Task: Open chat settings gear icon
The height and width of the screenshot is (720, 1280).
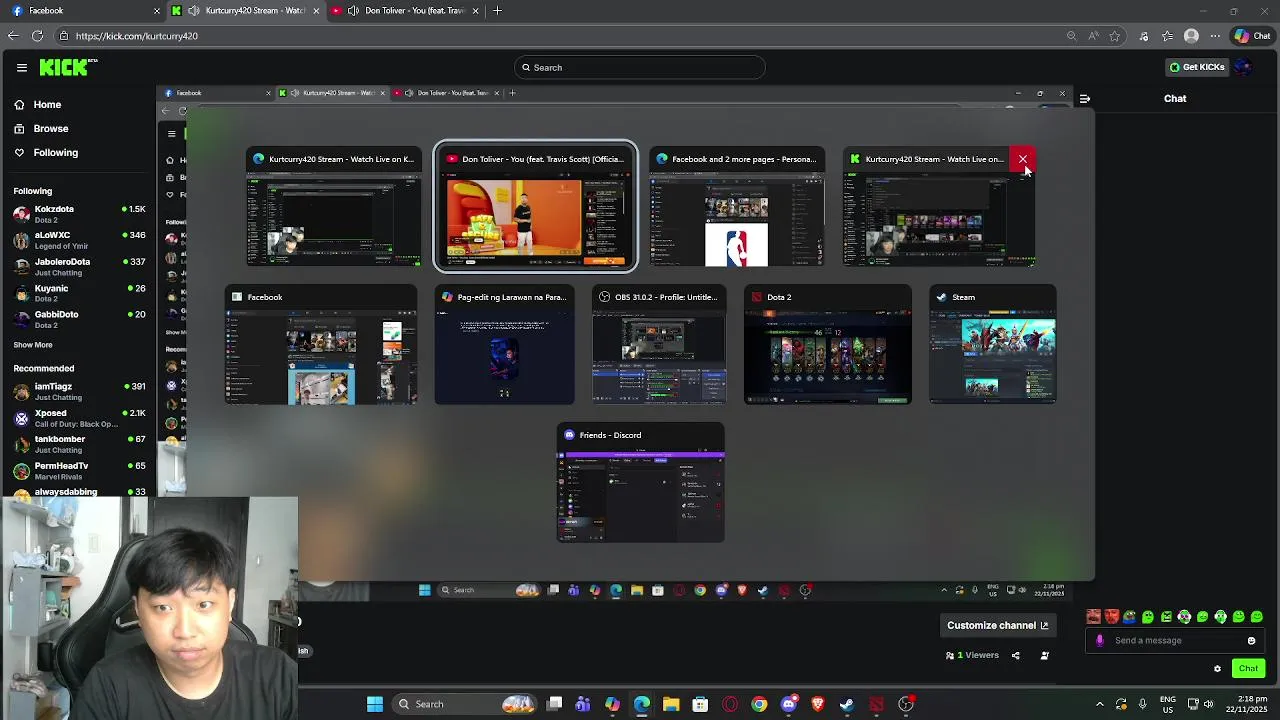Action: [1217, 668]
